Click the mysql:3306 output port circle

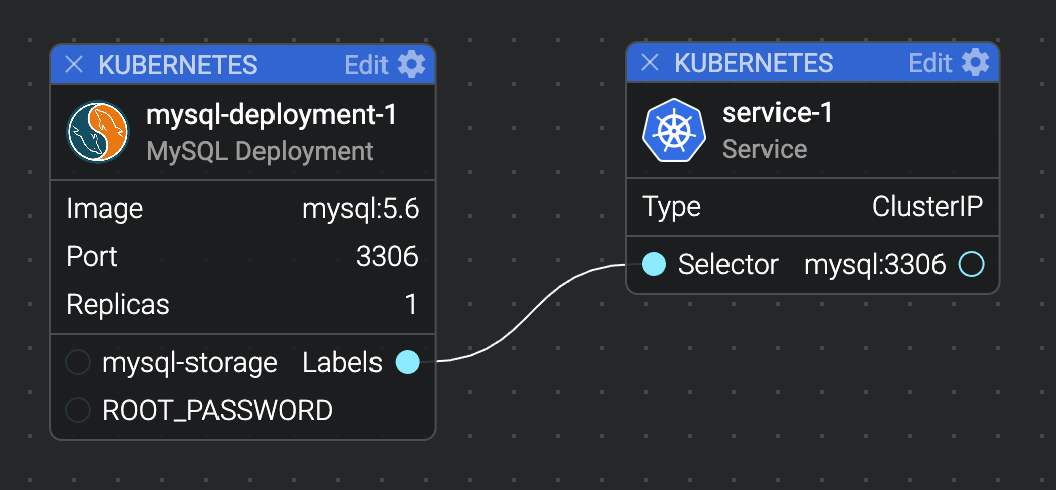pyautogui.click(x=971, y=265)
